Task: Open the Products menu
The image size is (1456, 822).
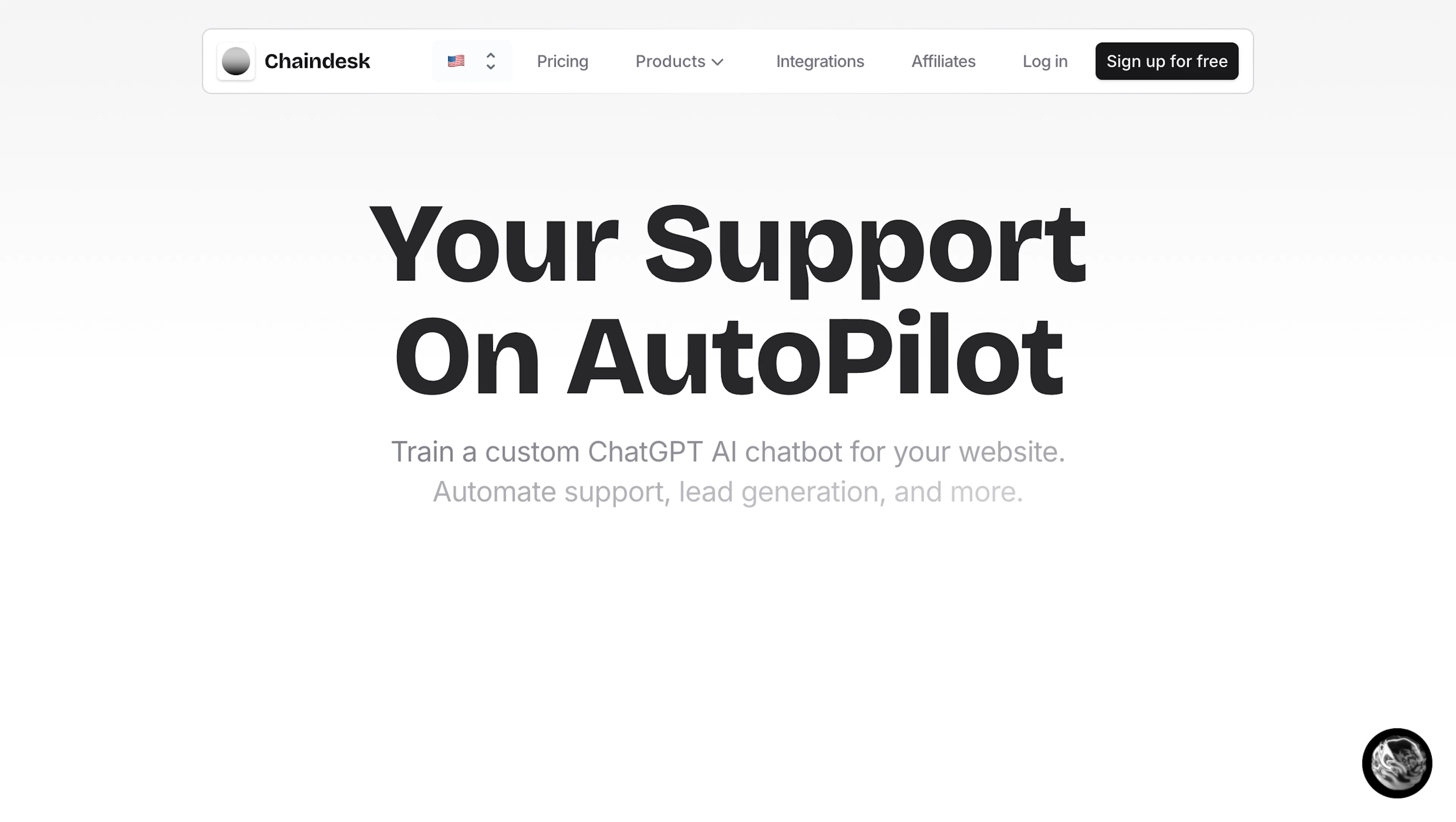Action: pyautogui.click(x=679, y=61)
